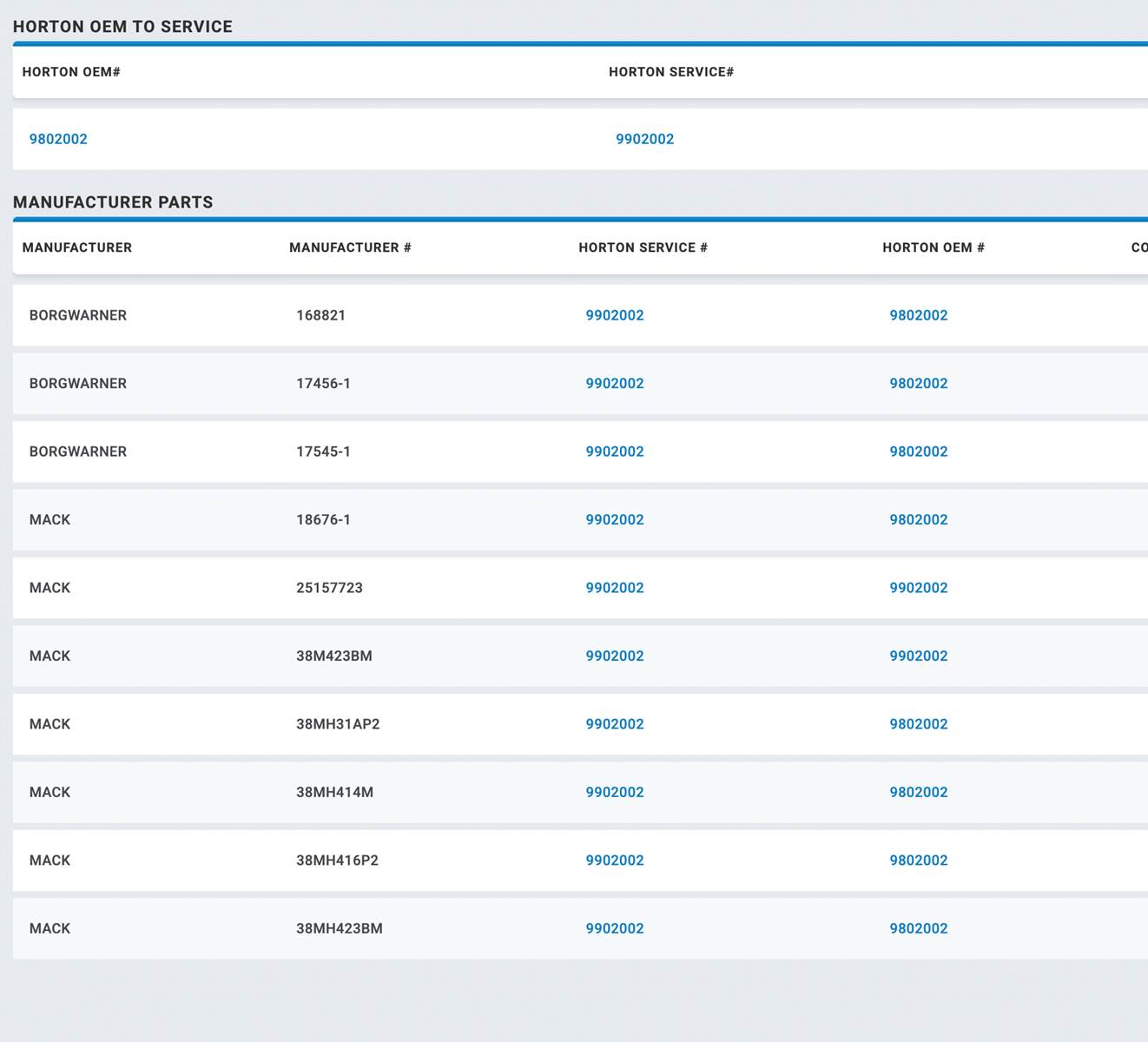The image size is (1148, 1042).
Task: Open OEM link for Mack 38MH31AP2
Action: [918, 724]
